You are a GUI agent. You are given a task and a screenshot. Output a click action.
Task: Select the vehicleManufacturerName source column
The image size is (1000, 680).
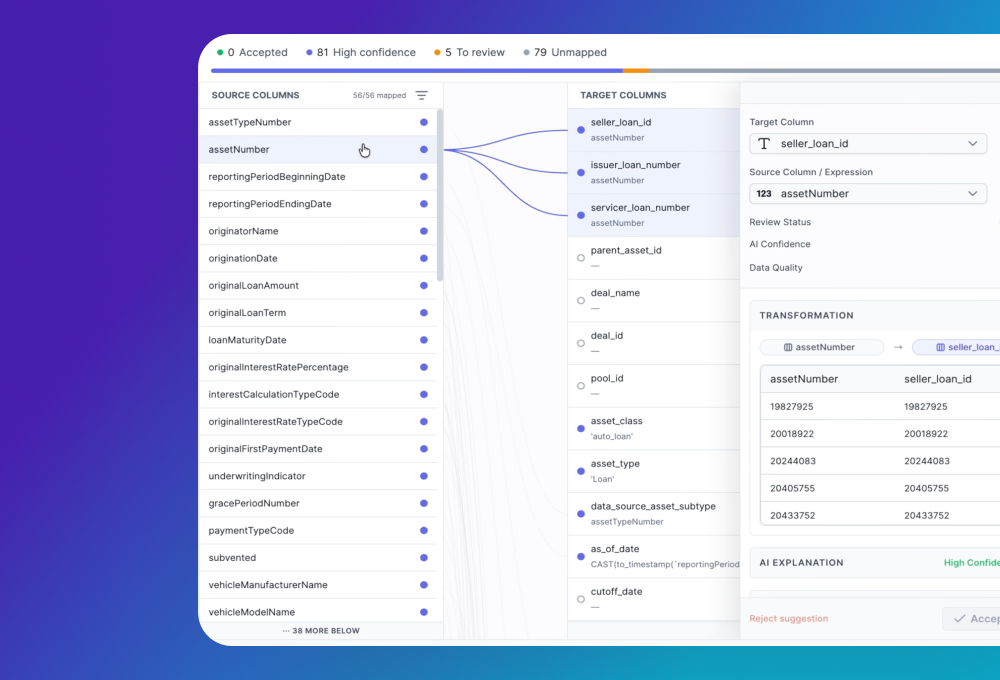[x=318, y=585]
